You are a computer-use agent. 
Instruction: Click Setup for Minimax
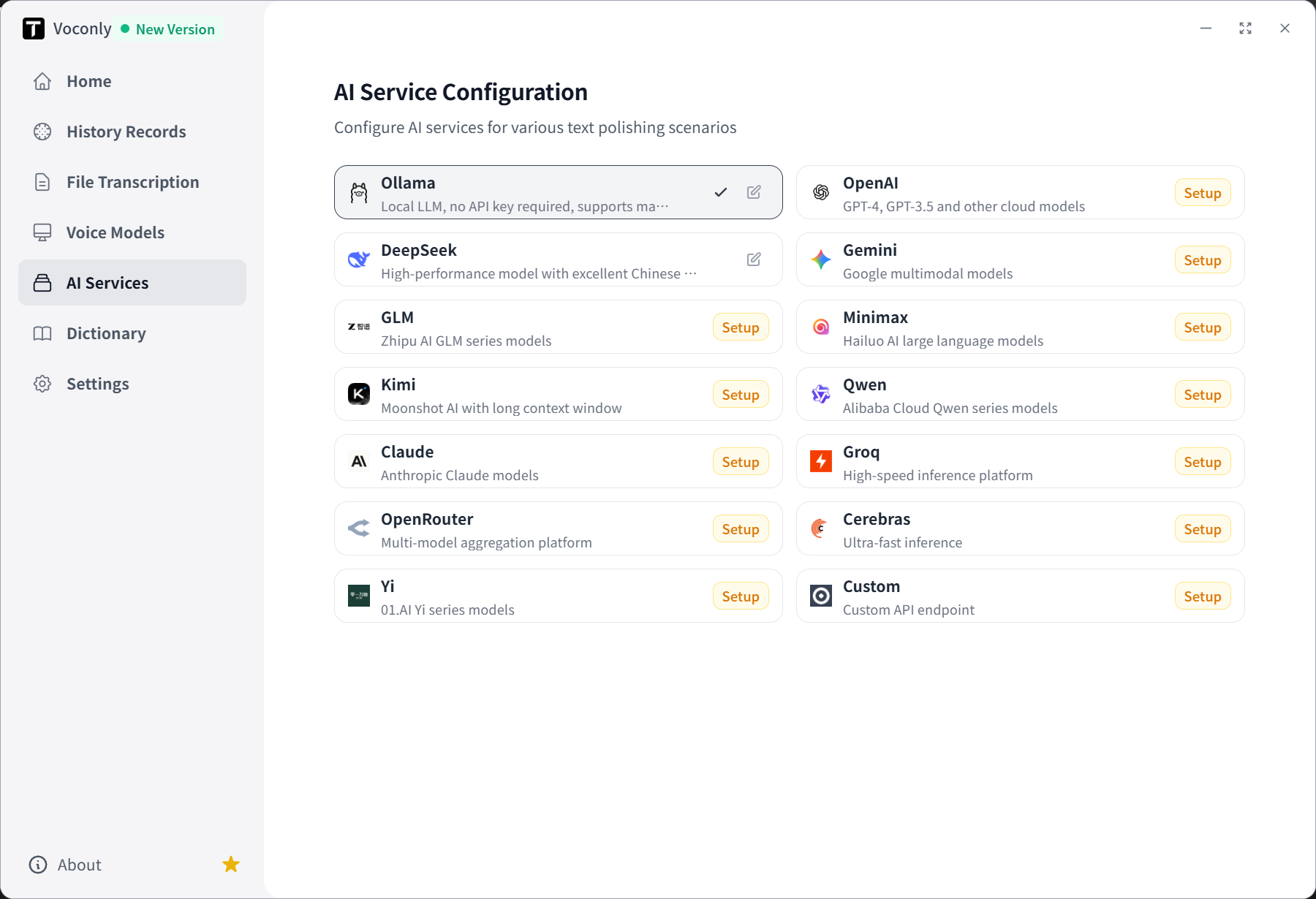pyautogui.click(x=1203, y=327)
